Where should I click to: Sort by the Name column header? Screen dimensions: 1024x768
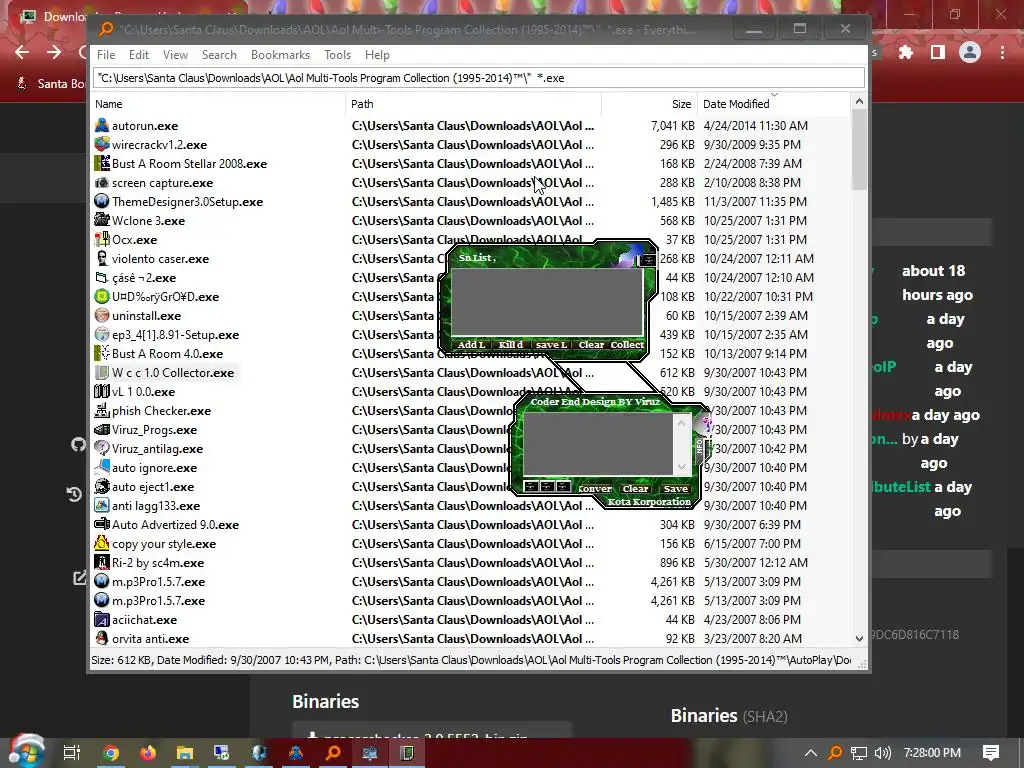pos(219,104)
